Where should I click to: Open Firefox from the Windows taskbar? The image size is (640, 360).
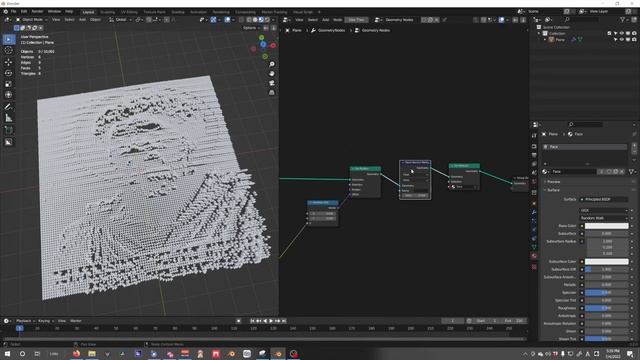pyautogui.click(x=76, y=353)
